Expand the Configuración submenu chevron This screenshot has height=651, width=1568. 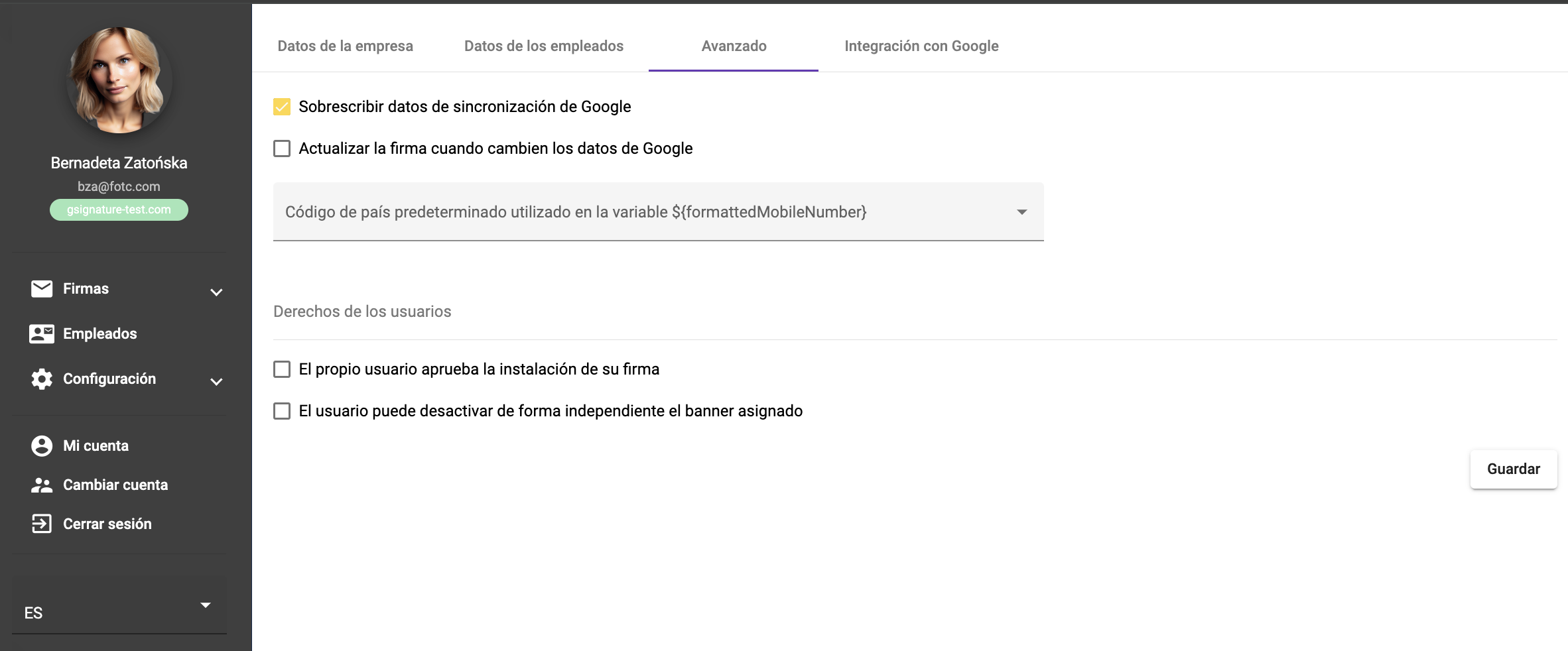click(216, 381)
